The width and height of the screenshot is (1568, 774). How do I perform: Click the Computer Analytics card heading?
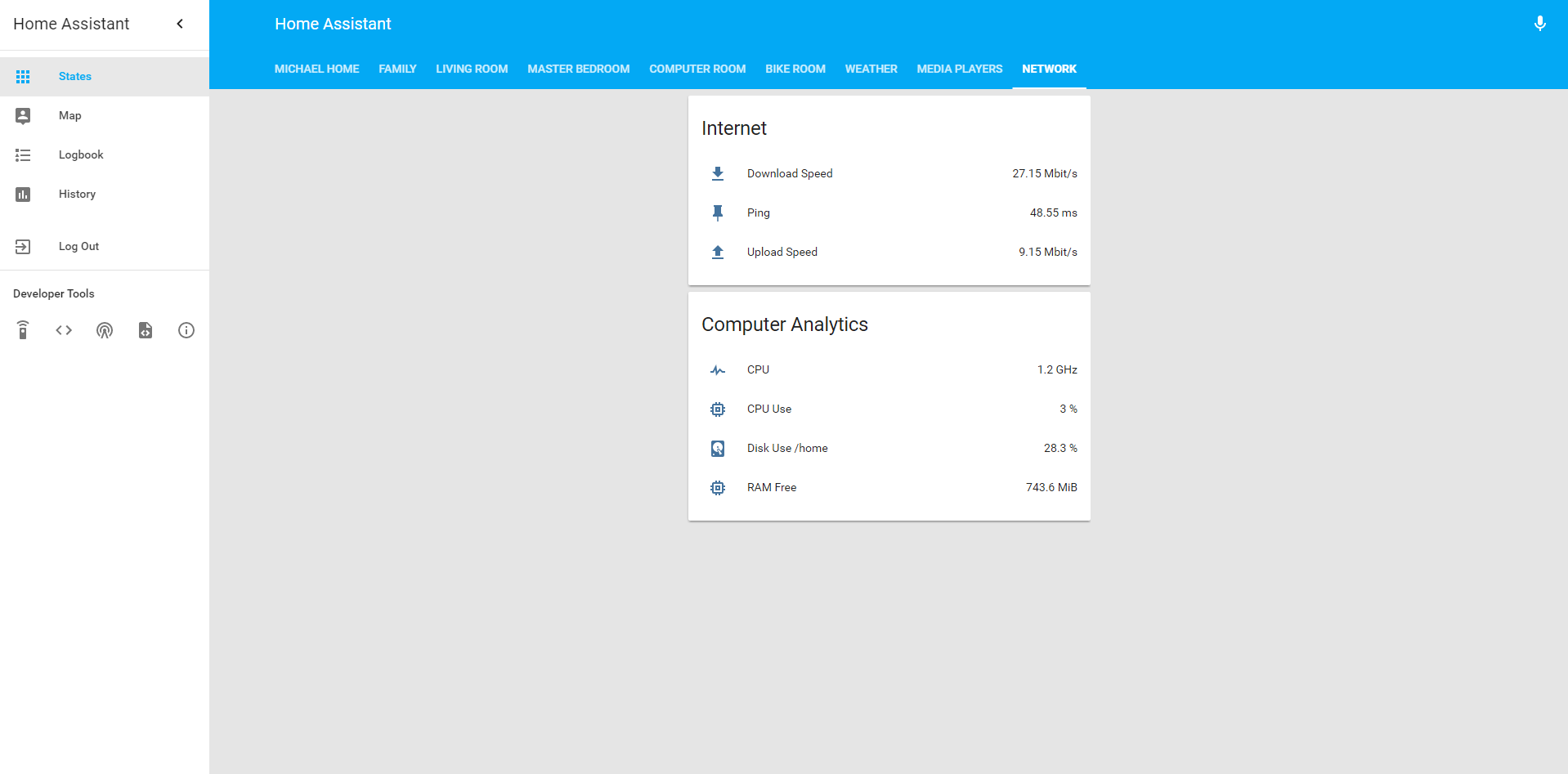(785, 324)
